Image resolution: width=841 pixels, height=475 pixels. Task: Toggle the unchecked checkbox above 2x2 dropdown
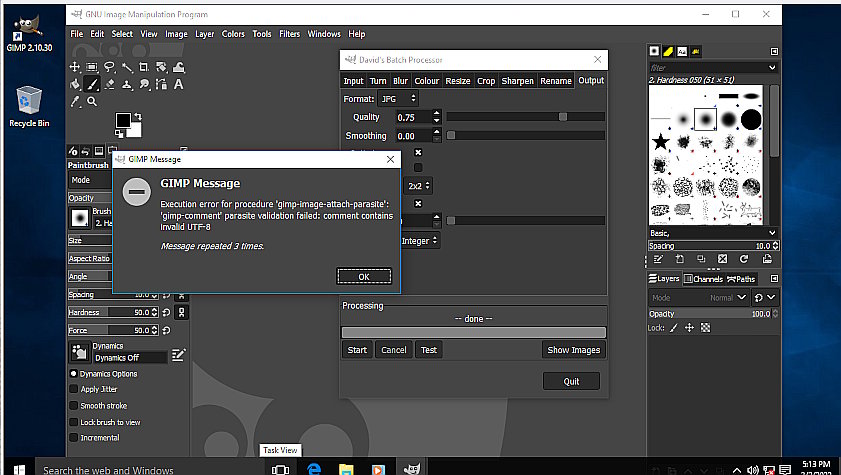[418, 167]
